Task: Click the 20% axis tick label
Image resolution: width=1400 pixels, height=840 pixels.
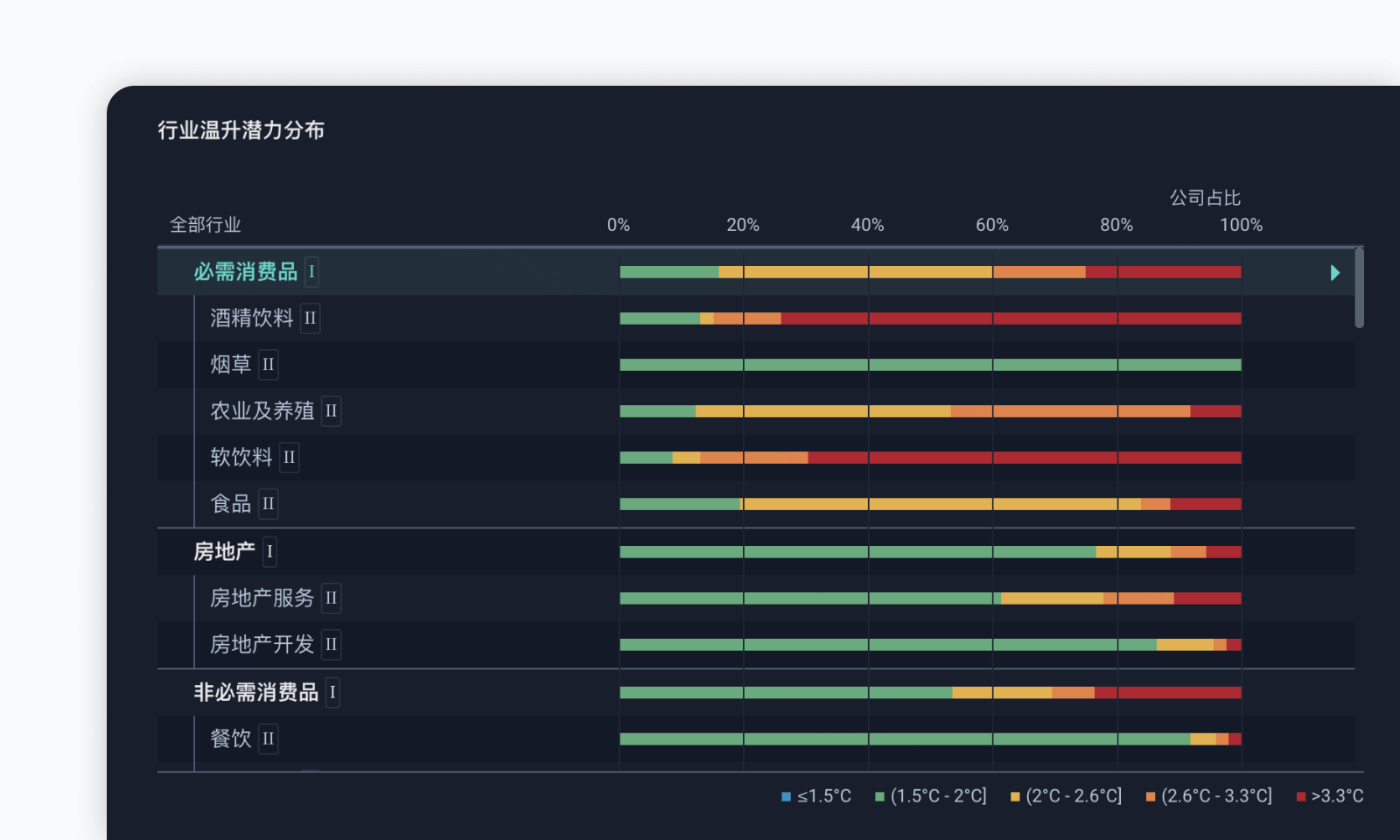Action: (743, 225)
